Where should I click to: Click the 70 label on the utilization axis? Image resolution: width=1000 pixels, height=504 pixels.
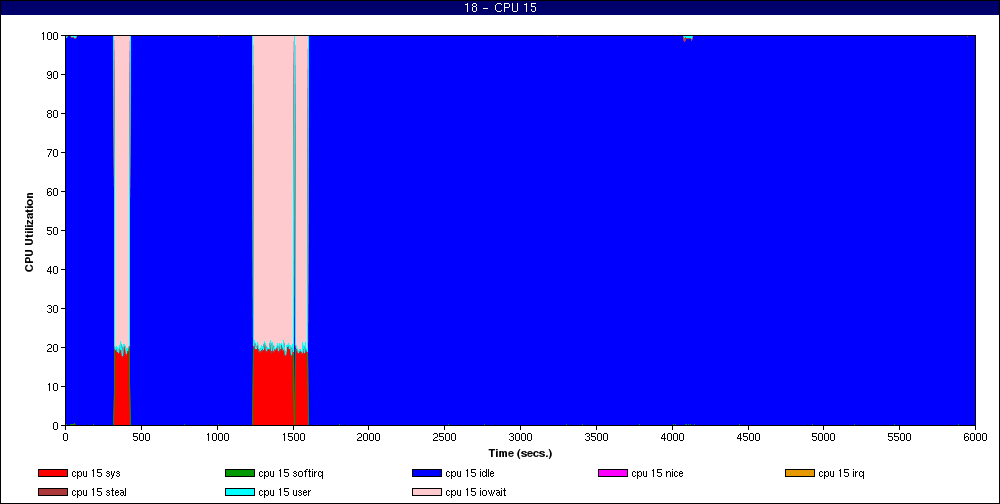click(x=54, y=152)
